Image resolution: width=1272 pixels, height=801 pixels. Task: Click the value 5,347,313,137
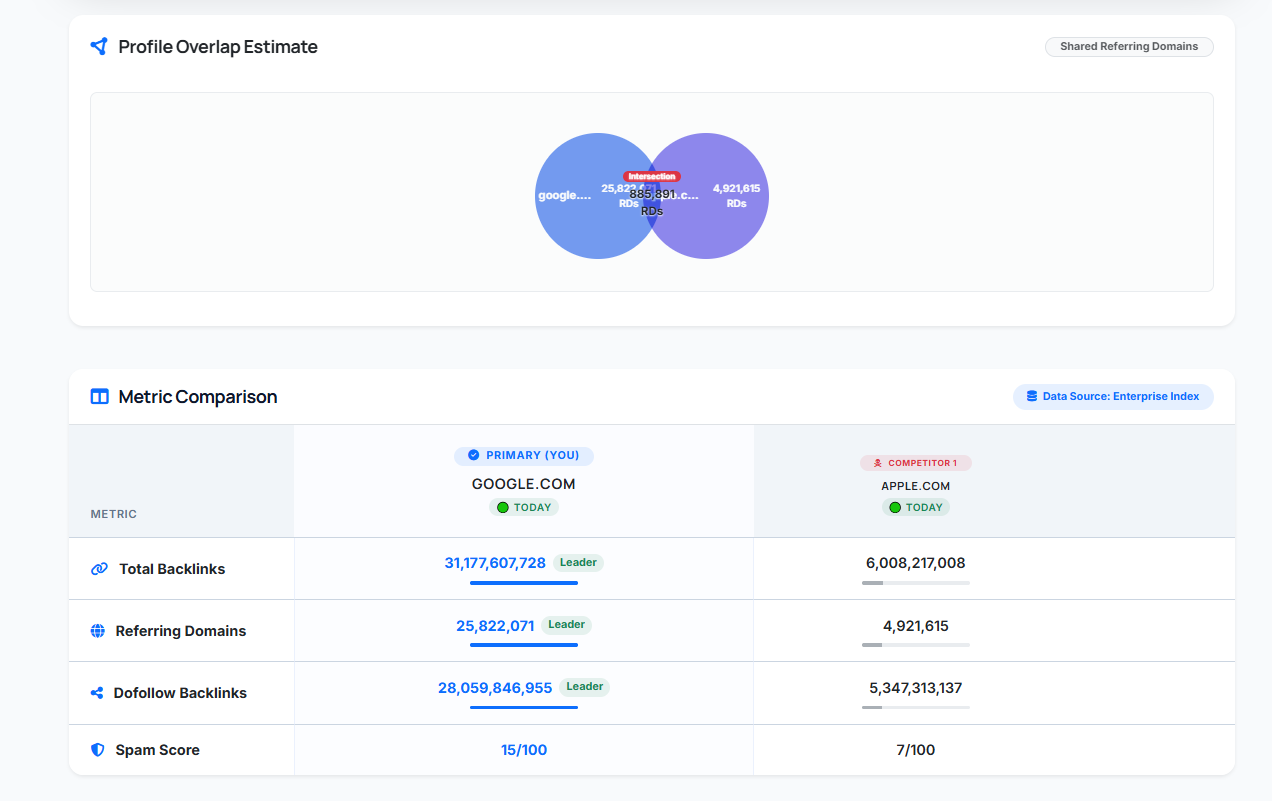click(x=916, y=687)
